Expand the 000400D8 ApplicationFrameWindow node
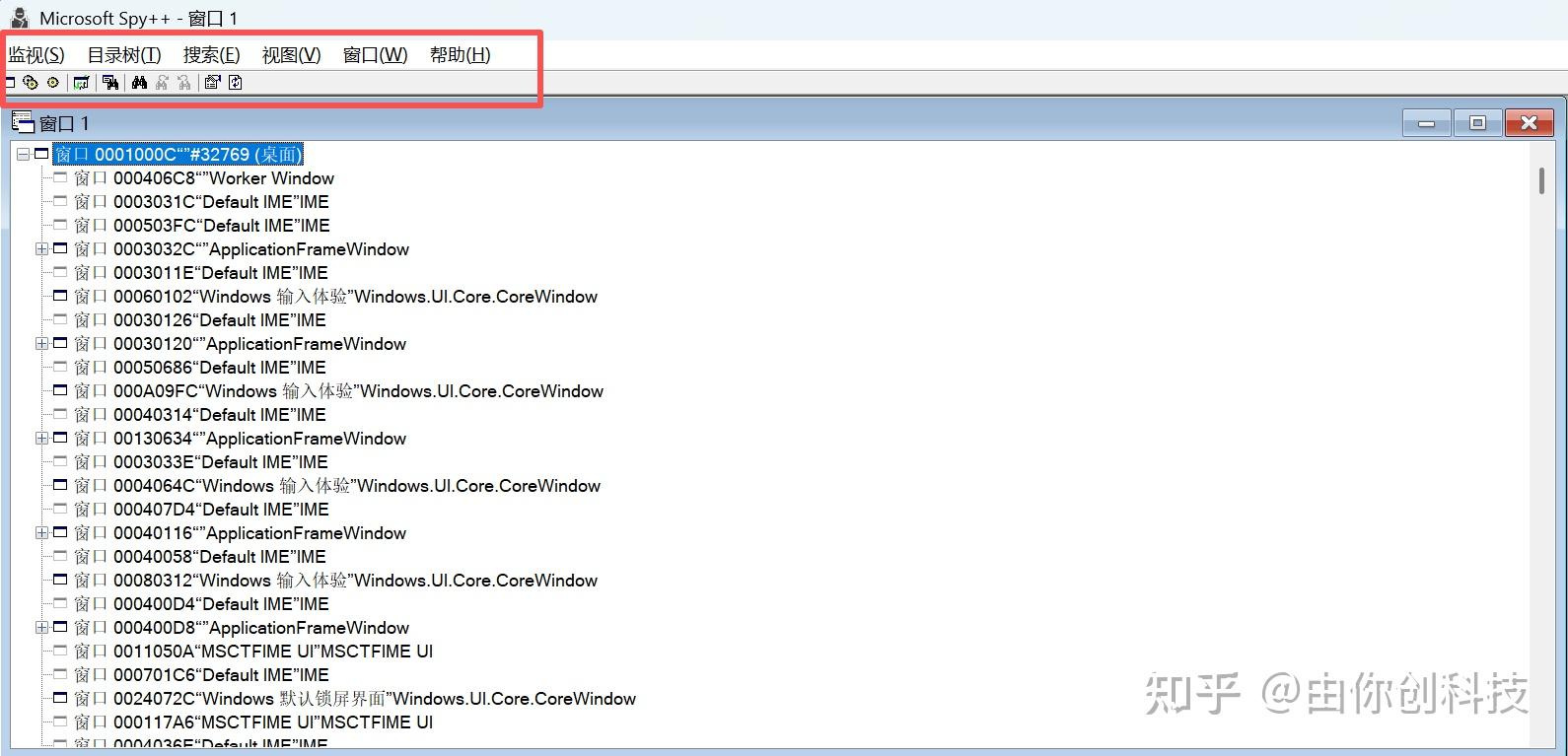 click(41, 627)
